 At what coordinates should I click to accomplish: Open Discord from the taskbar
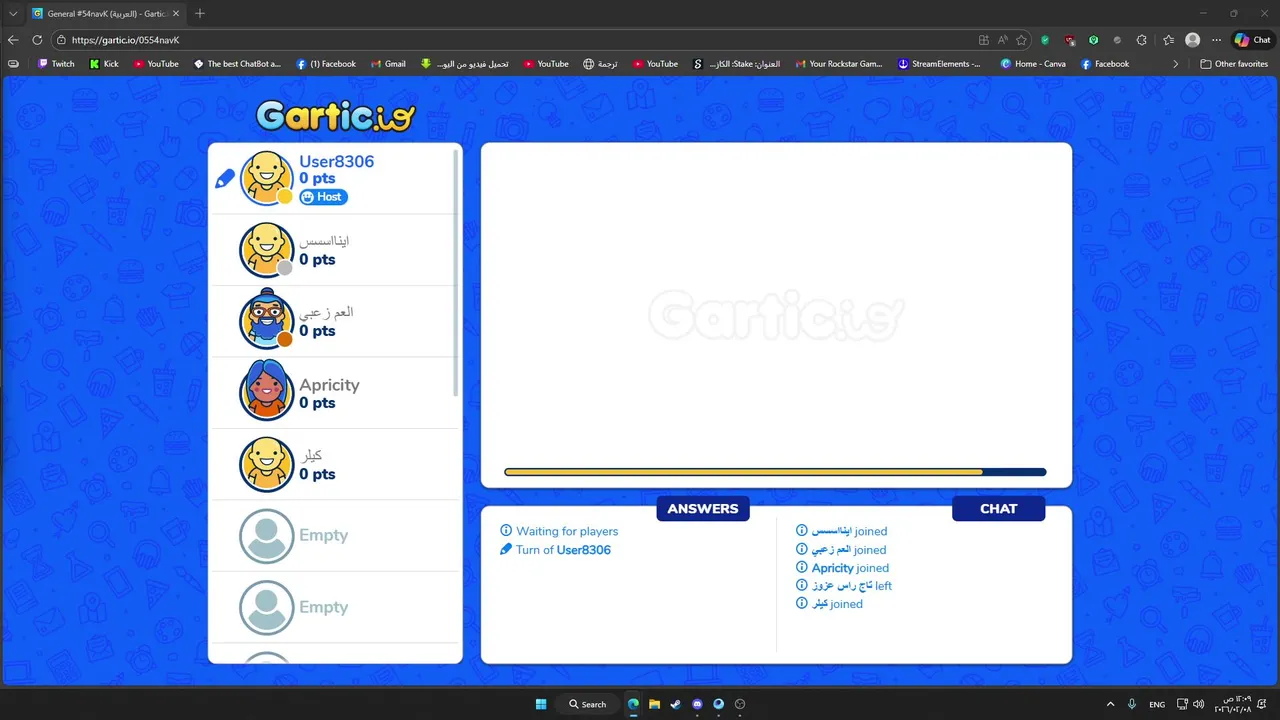tap(697, 704)
